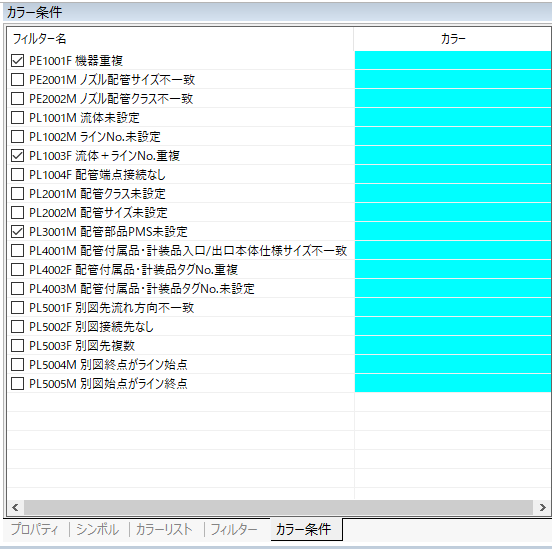Check PL1001M 流体未設定 filter box
Screen dimensions: 552x549
[x=17, y=118]
